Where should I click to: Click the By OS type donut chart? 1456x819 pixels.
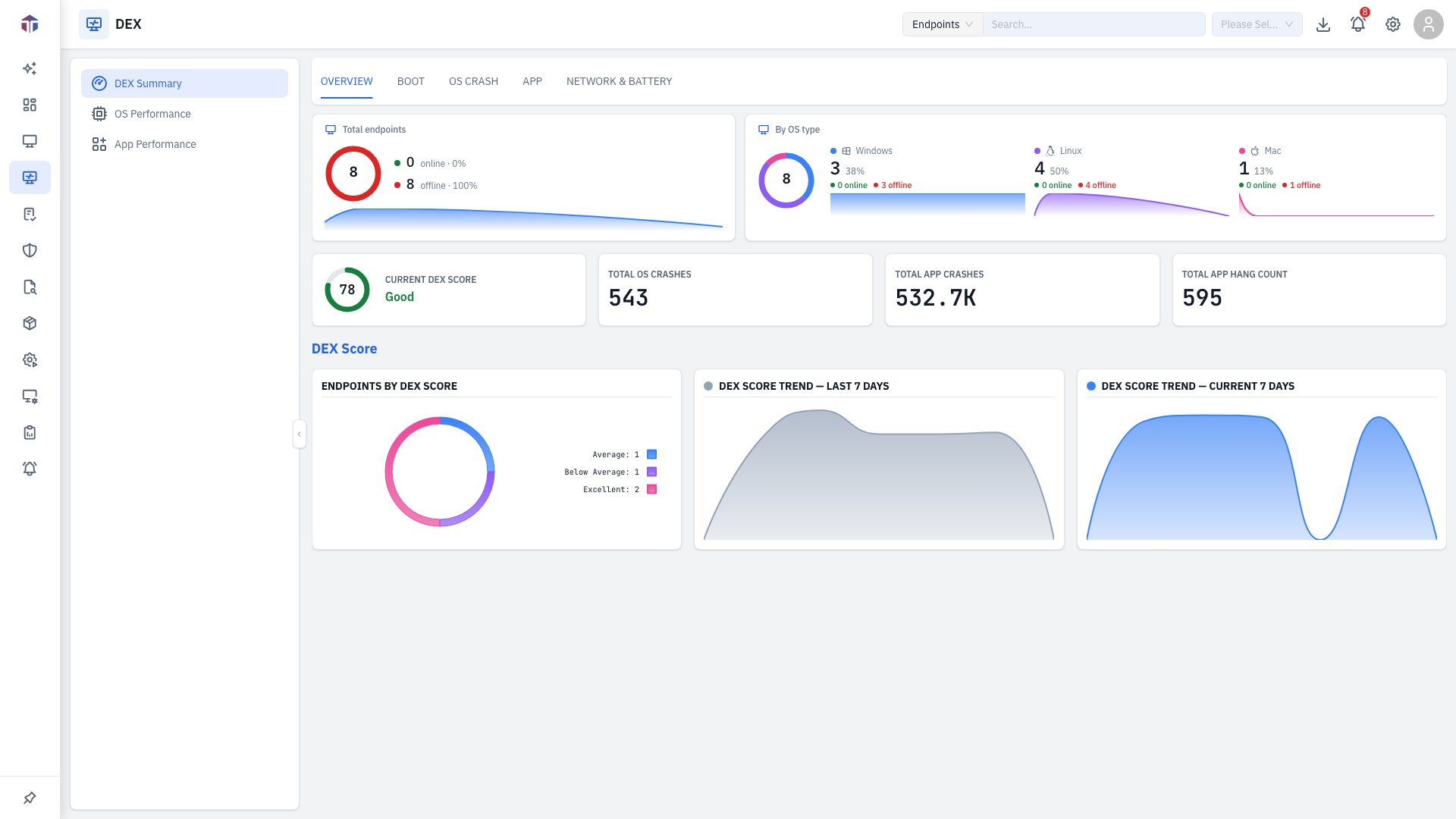[x=786, y=180]
